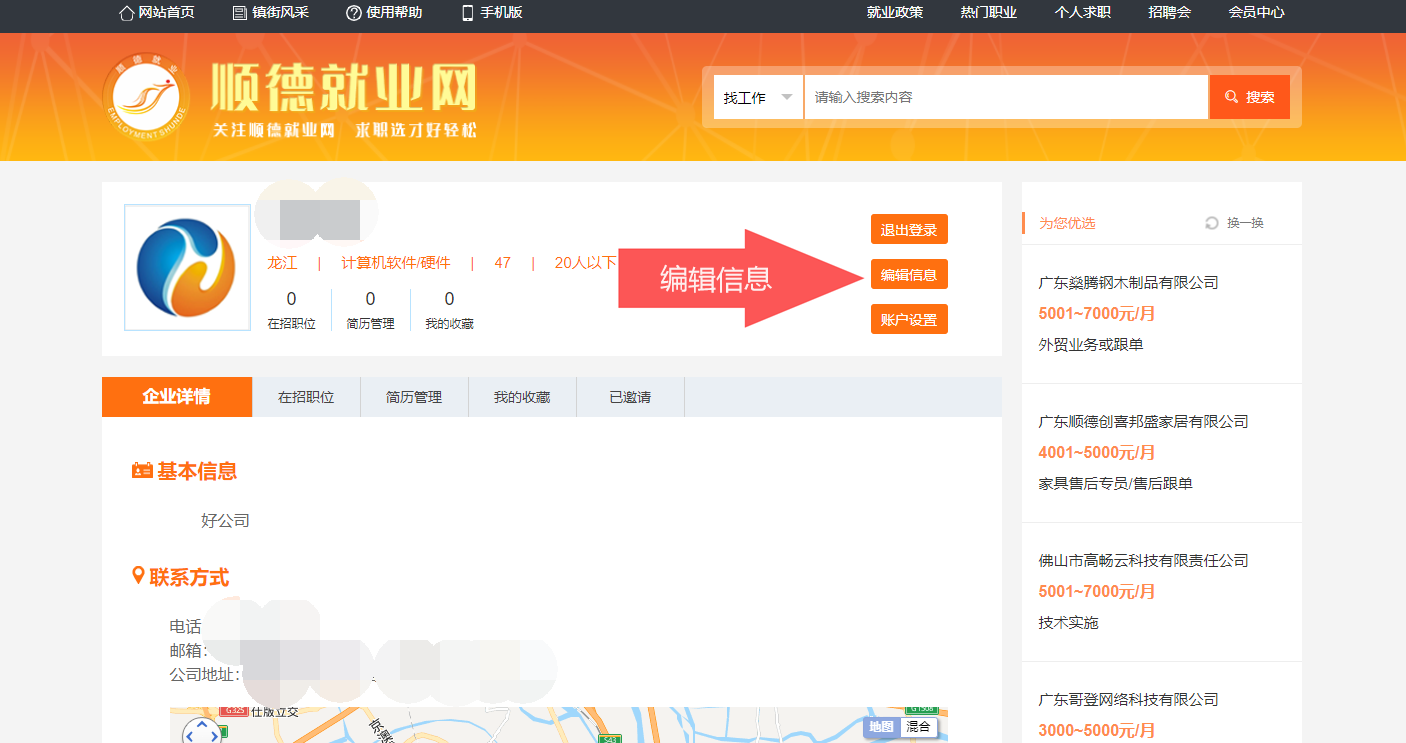Click the question mark help icon

coord(353,13)
